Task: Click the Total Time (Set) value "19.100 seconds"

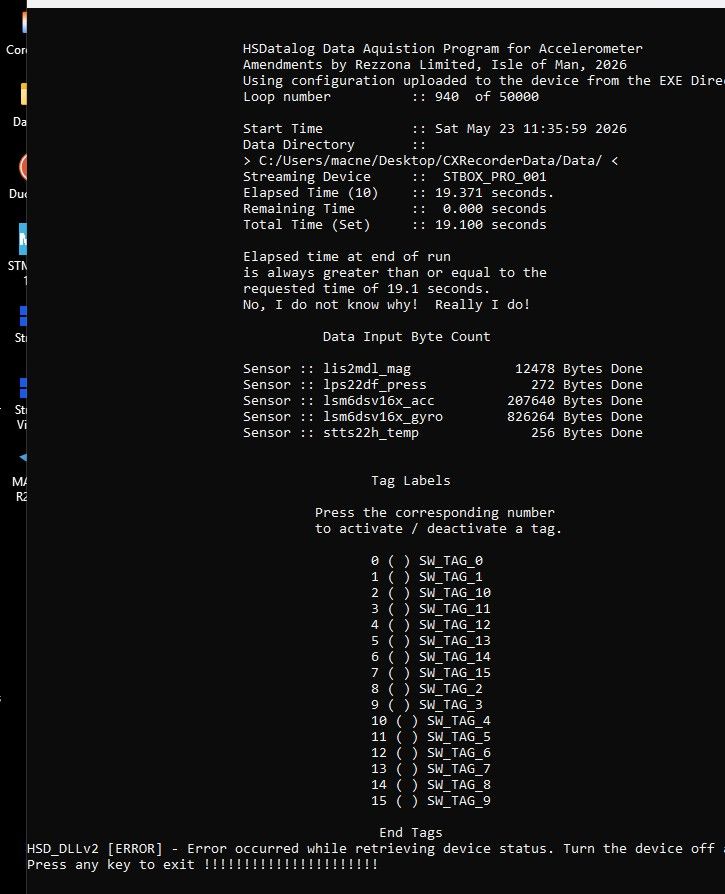Action: tap(491, 225)
